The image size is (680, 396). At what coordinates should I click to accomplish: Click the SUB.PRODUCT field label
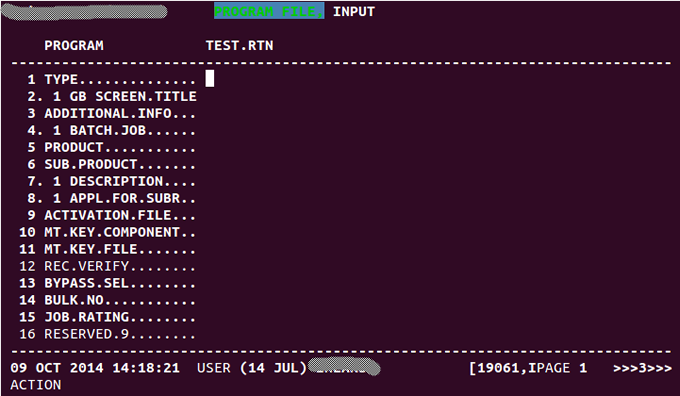[x=91, y=164]
